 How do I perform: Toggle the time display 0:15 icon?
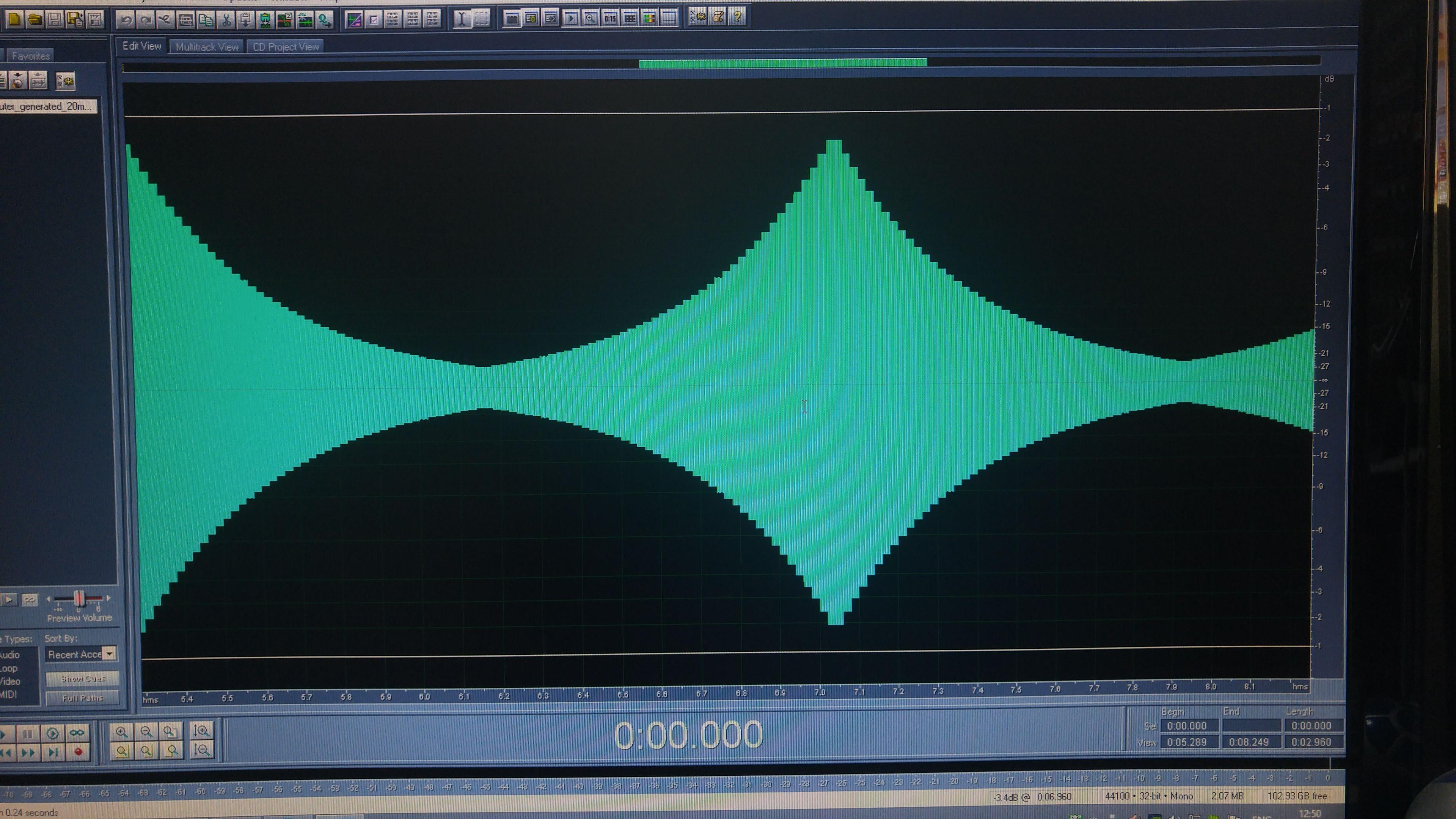(x=610, y=18)
